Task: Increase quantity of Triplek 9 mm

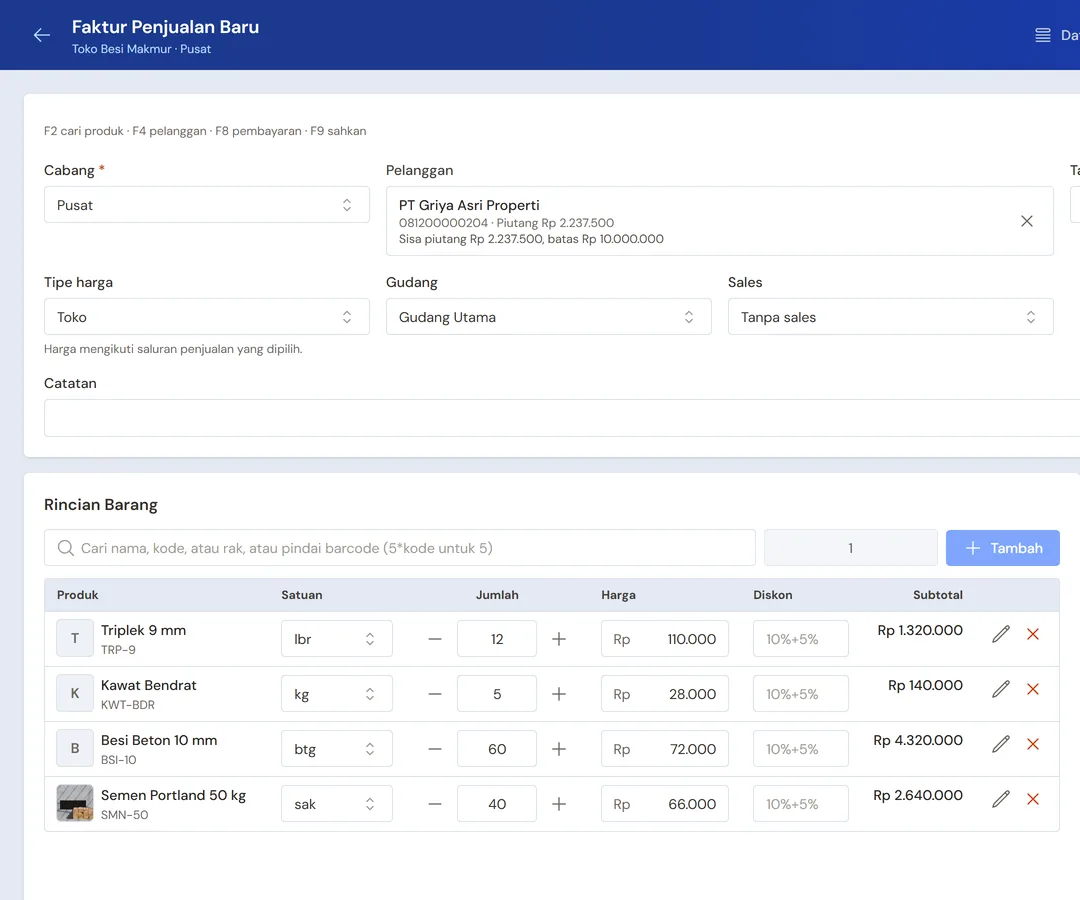Action: click(x=559, y=639)
